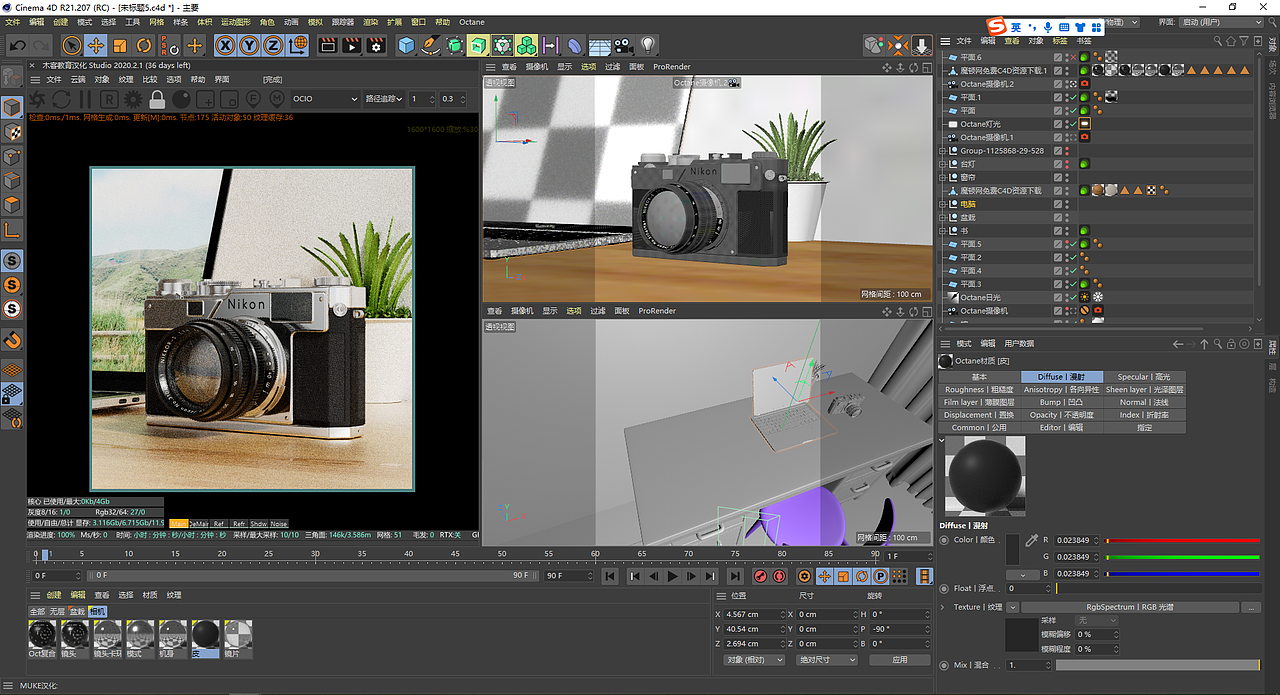Adjust the red R color slider

1181,540
